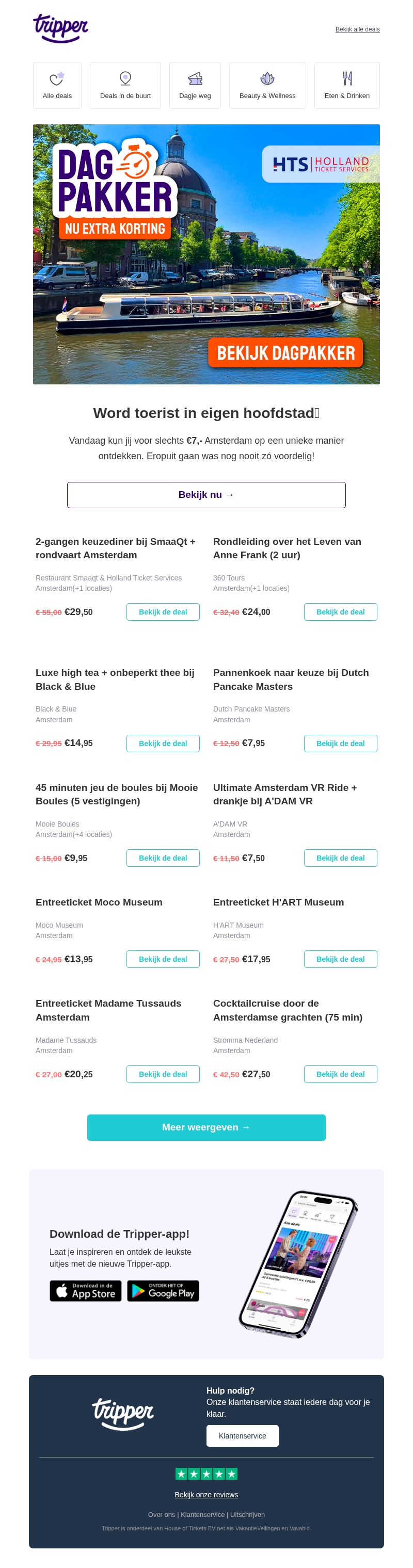Click the Dagpakker Amsterdam canal banner
This screenshot has width=413, height=1568.
tap(206, 254)
